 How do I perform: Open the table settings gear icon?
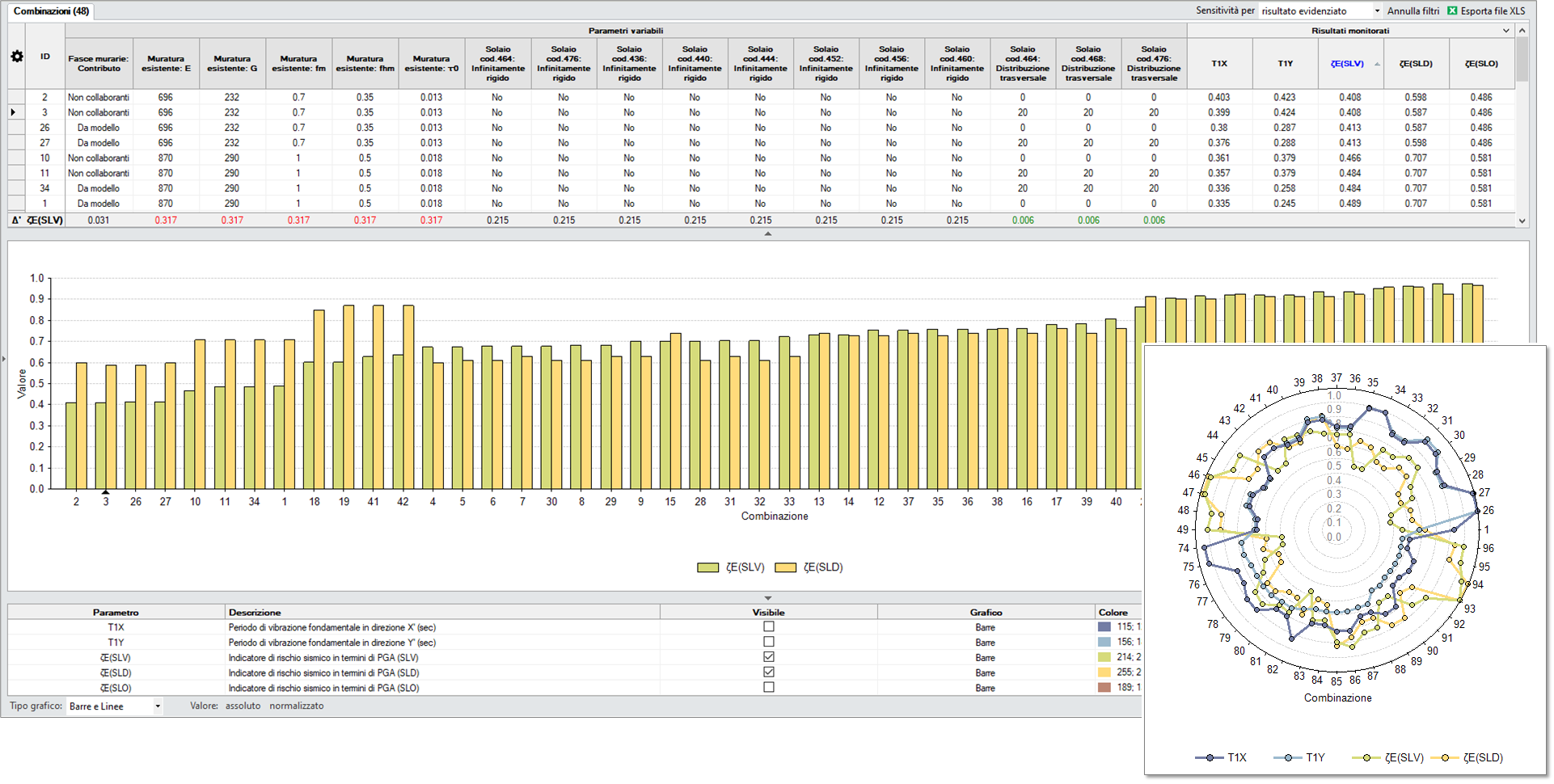tap(16, 57)
